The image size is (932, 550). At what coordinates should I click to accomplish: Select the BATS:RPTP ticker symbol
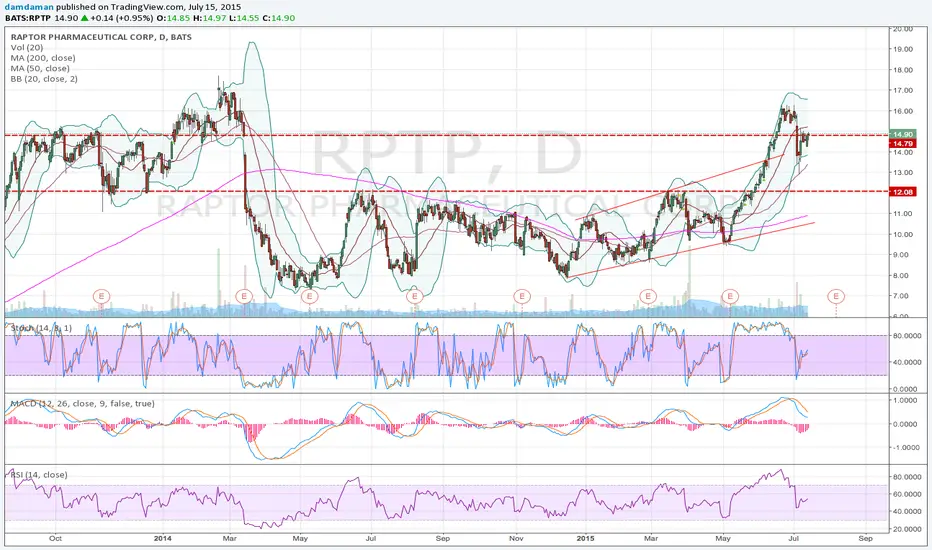click(28, 18)
